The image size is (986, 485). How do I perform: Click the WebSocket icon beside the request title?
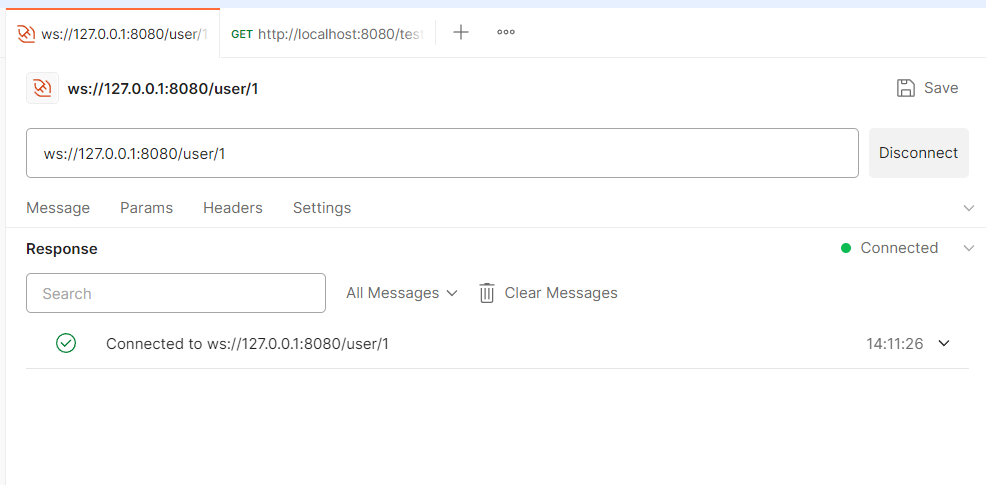click(x=42, y=89)
